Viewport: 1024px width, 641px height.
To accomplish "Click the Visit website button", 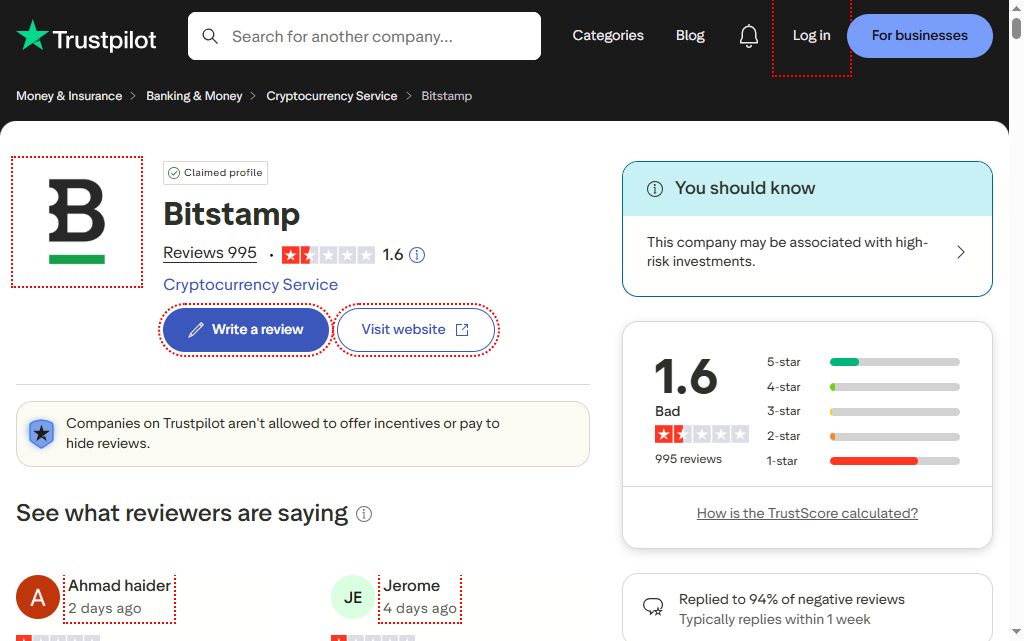I will coord(415,330).
